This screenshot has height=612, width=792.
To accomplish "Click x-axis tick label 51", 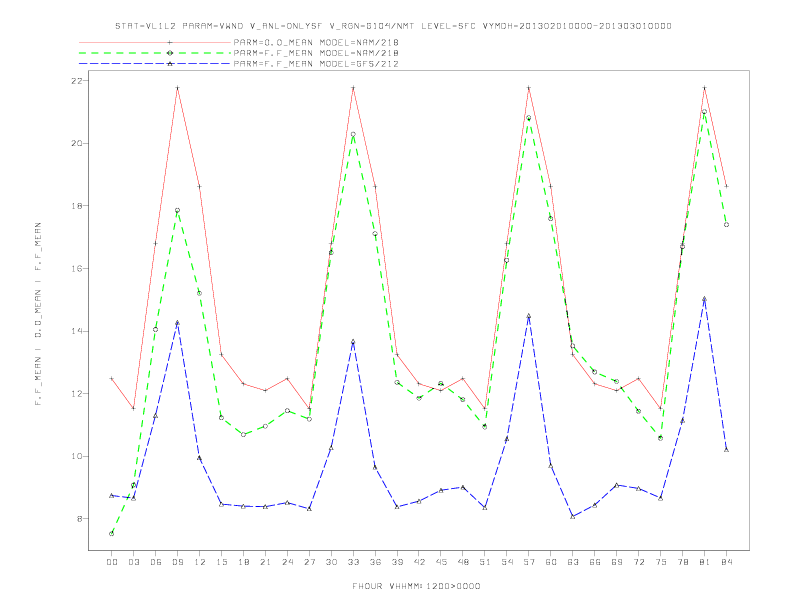I will pyautogui.click(x=485, y=562).
